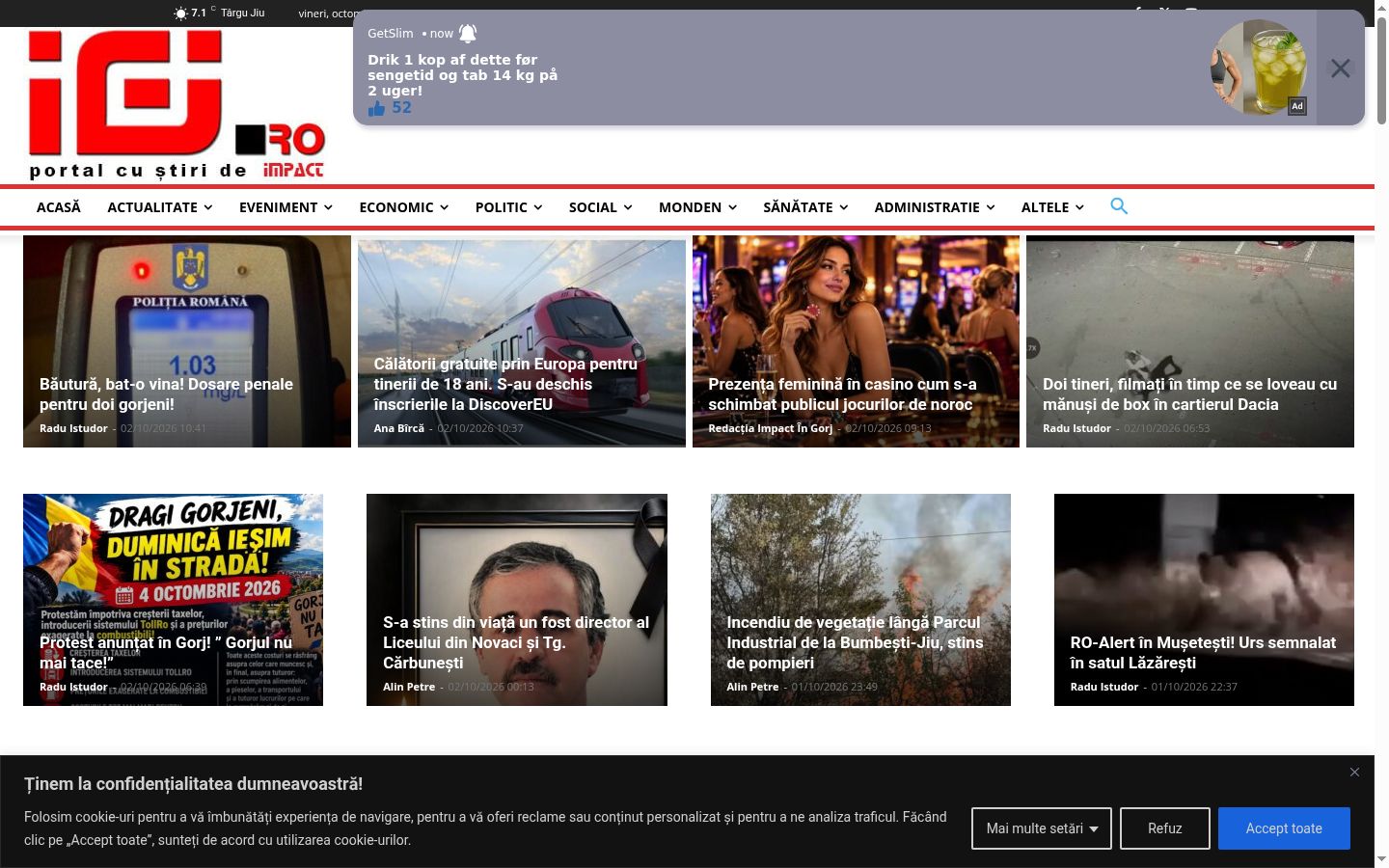Open article 'RO-Alert în Mușetești! Urs semnalat'
This screenshot has height=868, width=1389.
[1203, 653]
